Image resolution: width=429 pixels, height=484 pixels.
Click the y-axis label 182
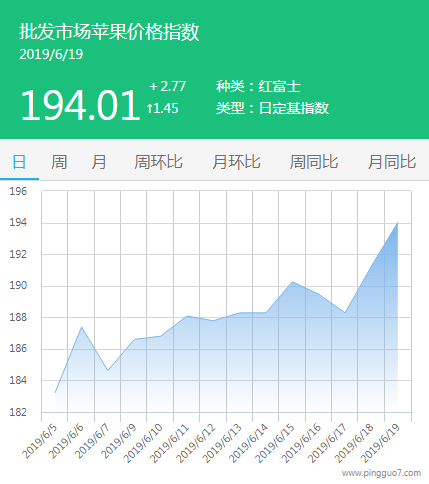click(x=18, y=412)
